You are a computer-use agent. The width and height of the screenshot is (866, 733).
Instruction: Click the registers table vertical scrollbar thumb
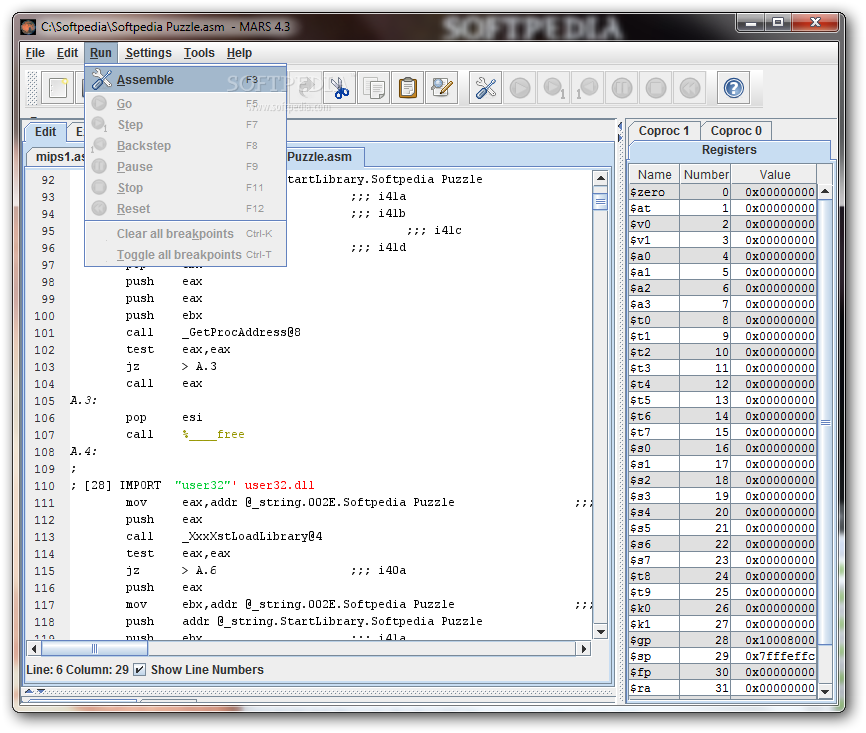(825, 423)
